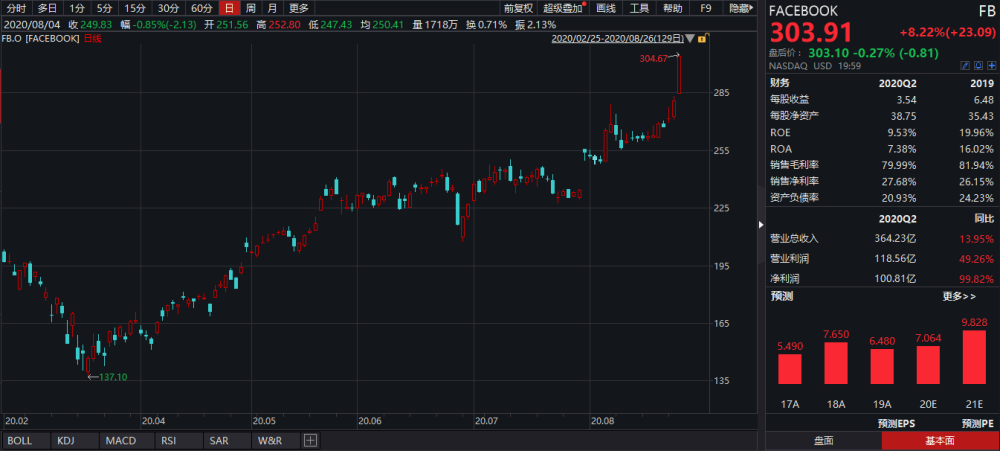This screenshot has height=451, width=1000.
Task: Enable the KDJ indicator
Action: (76, 440)
